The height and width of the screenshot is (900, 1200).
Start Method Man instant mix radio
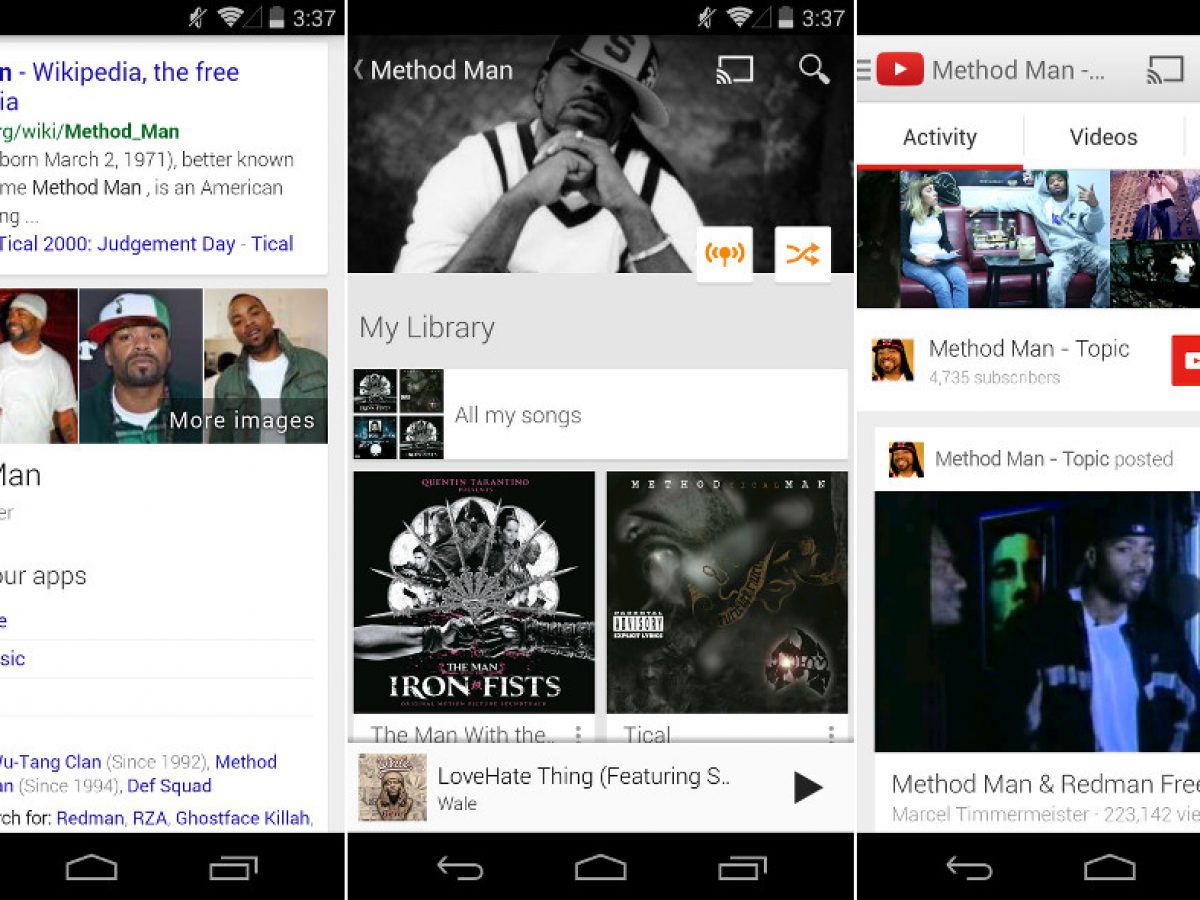724,254
